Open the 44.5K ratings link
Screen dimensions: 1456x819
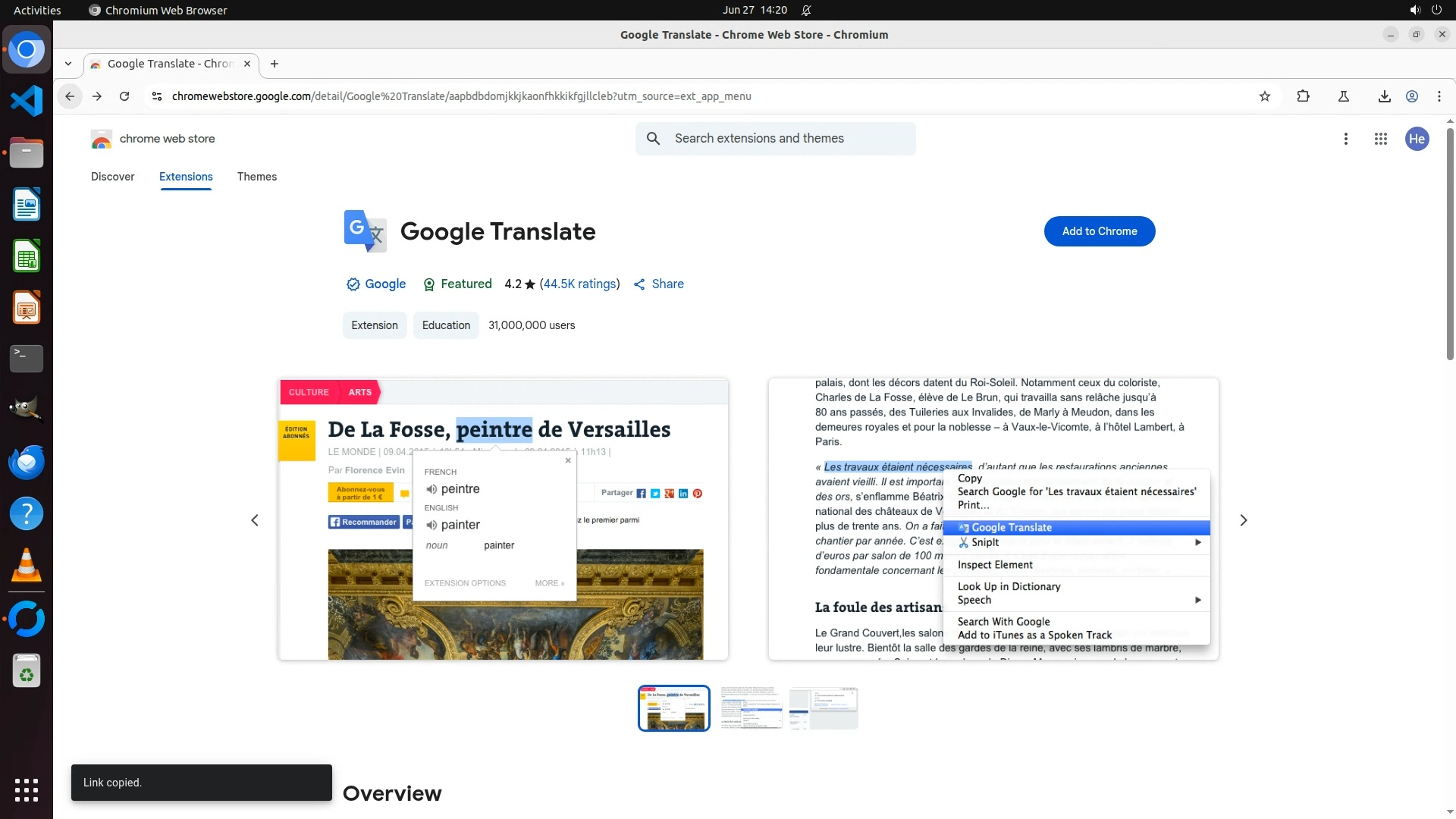coord(579,284)
